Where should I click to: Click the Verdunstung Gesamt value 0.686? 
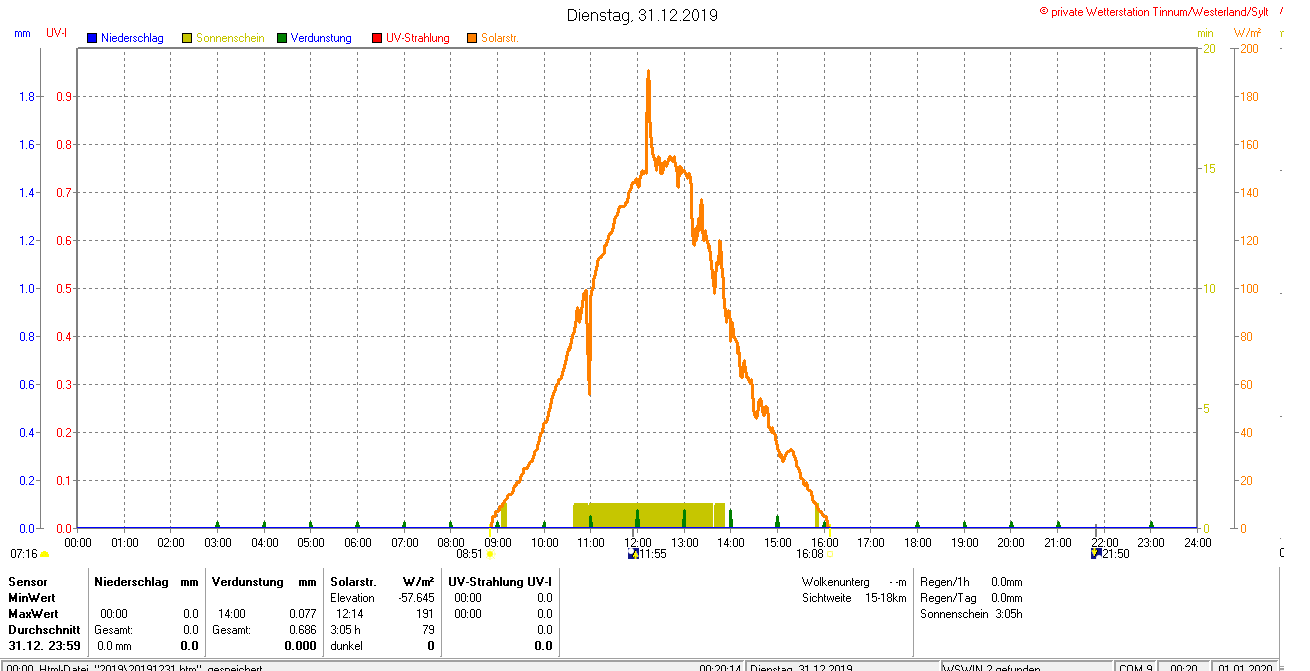click(x=302, y=630)
